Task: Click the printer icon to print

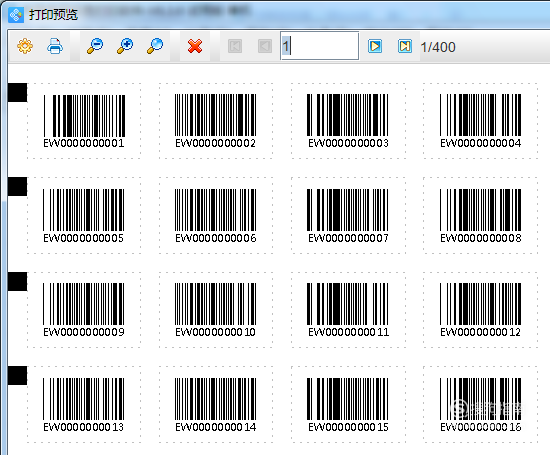Action: (55, 46)
